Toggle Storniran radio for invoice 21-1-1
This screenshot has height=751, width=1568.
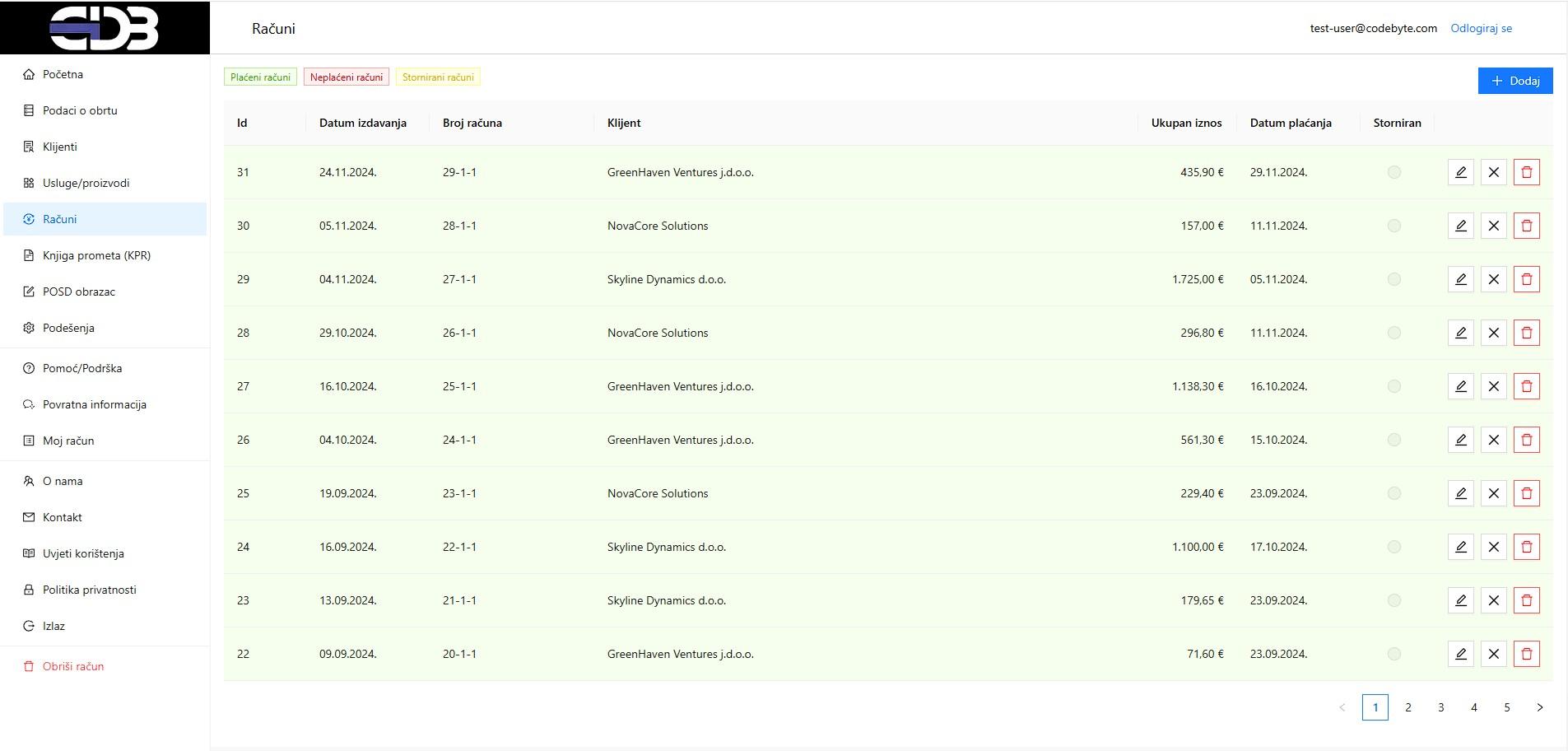1394,600
